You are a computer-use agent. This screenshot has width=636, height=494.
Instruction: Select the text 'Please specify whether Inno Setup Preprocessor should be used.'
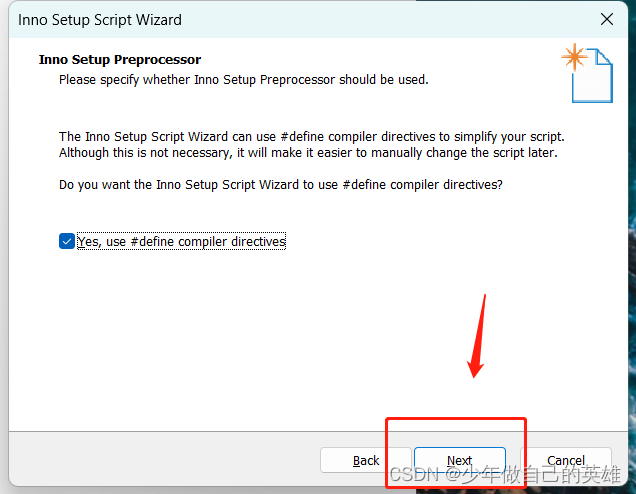243,79
